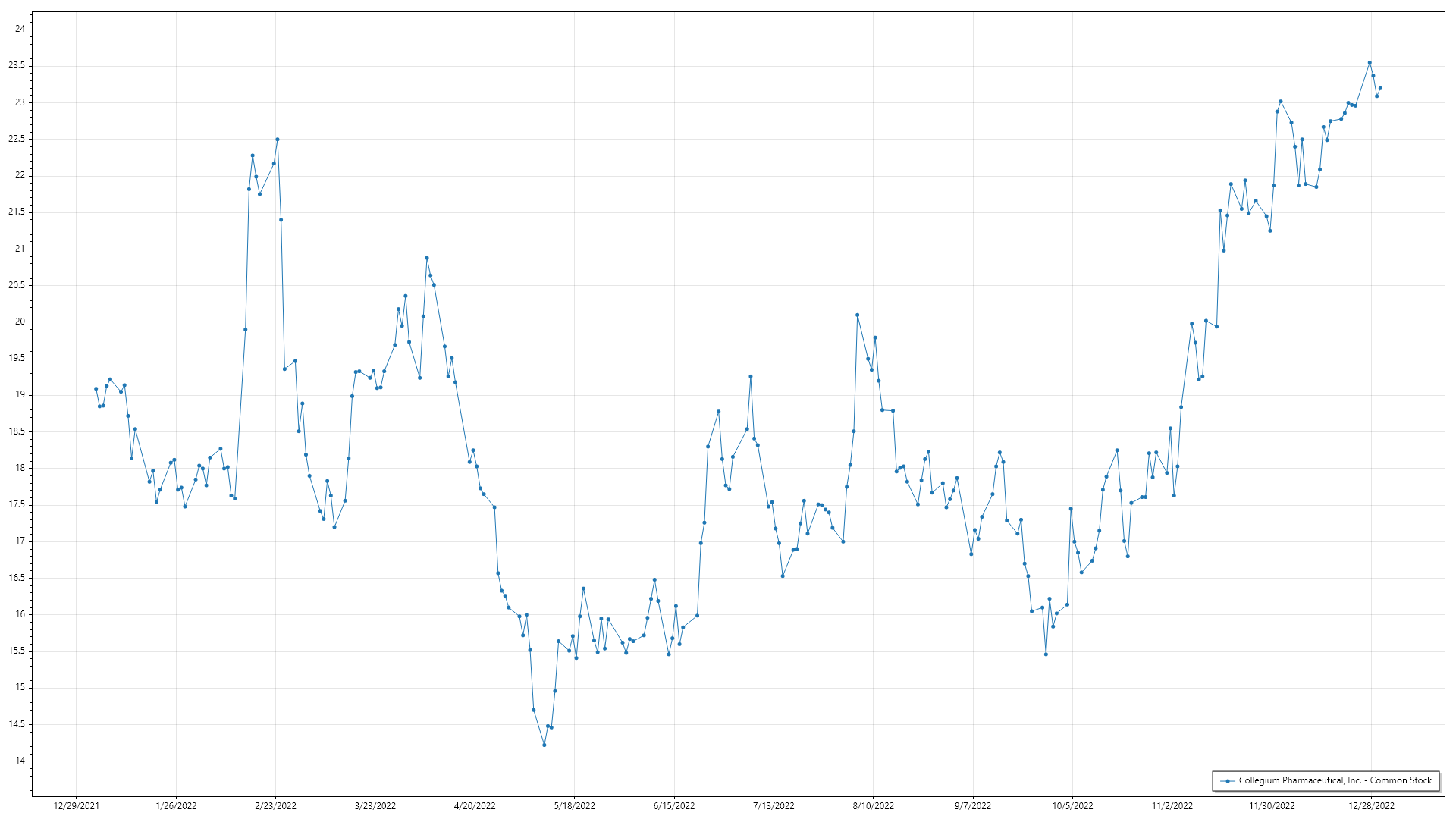
Task: Click the last data point of the series
Action: pos(1380,89)
